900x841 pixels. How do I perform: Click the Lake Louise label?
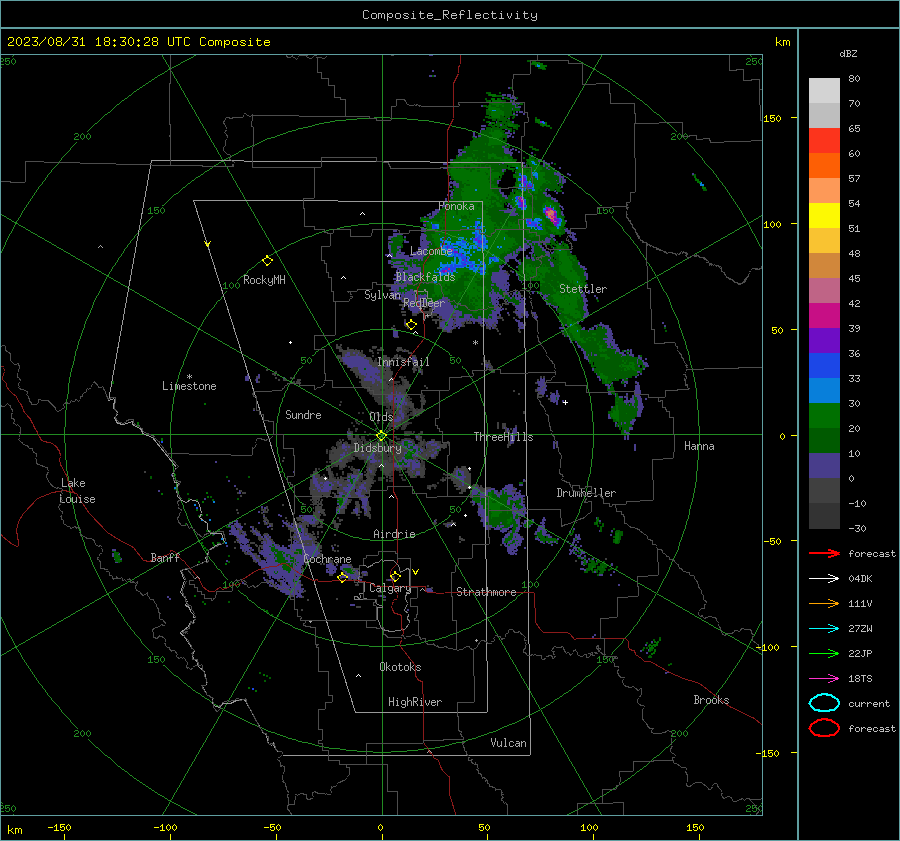[x=77, y=491]
